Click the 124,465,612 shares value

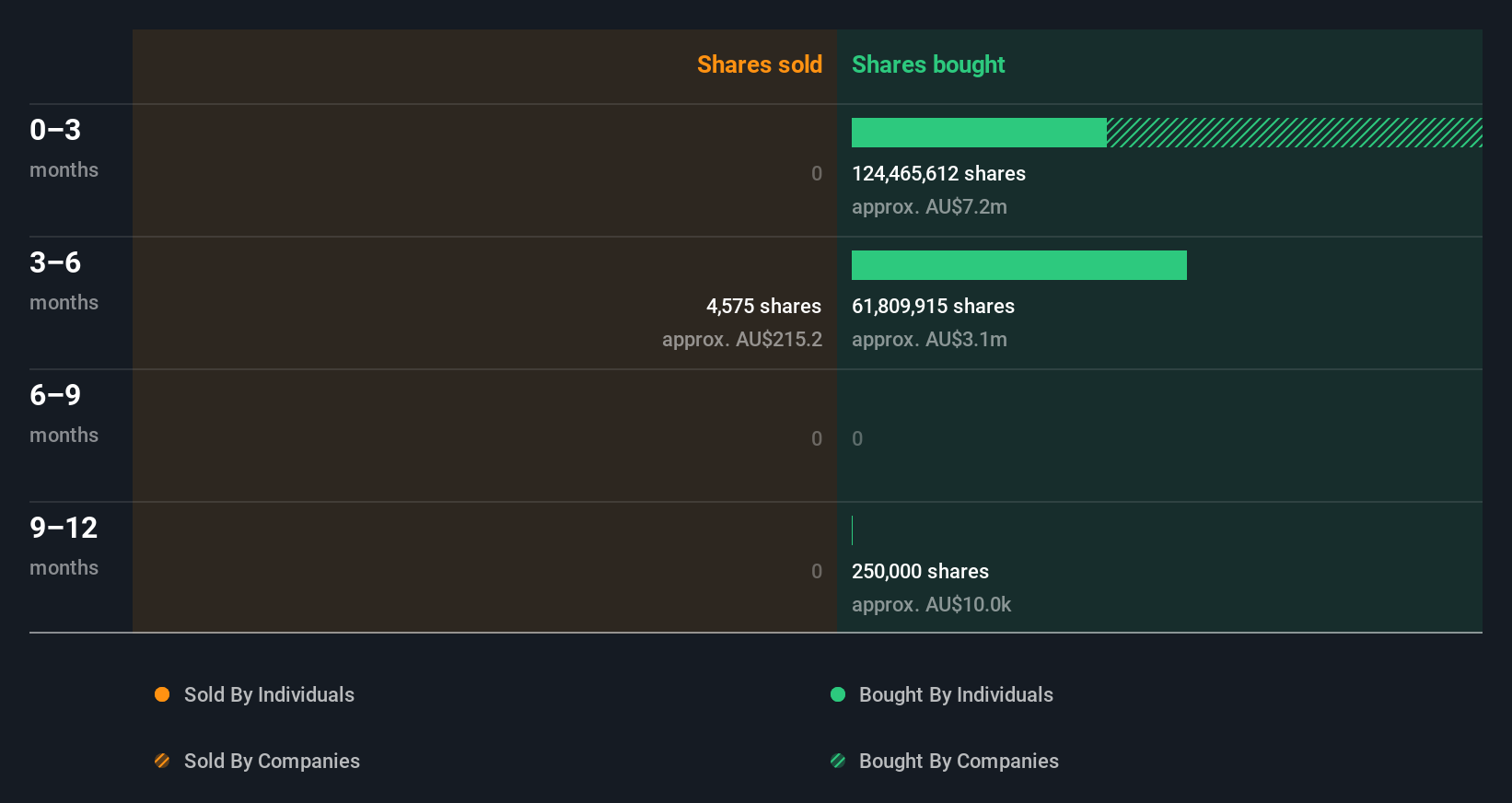tap(938, 173)
